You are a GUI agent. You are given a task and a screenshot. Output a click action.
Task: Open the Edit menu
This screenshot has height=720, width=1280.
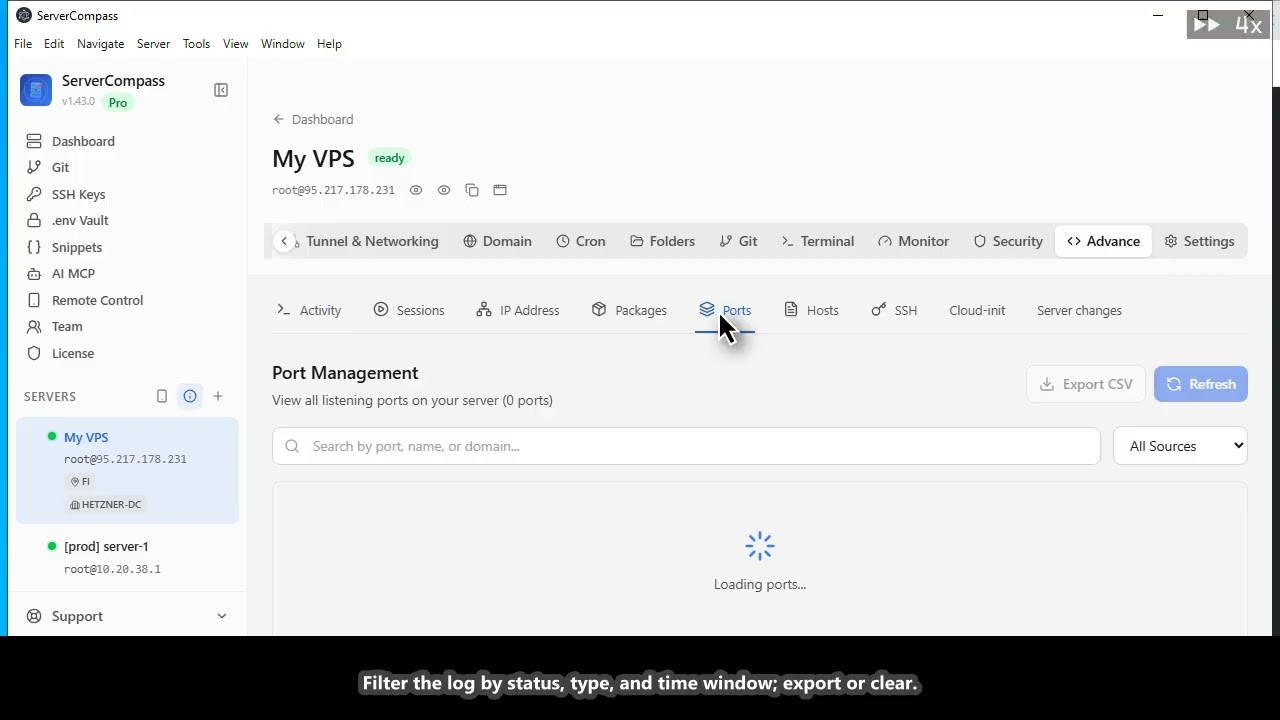pyautogui.click(x=54, y=44)
